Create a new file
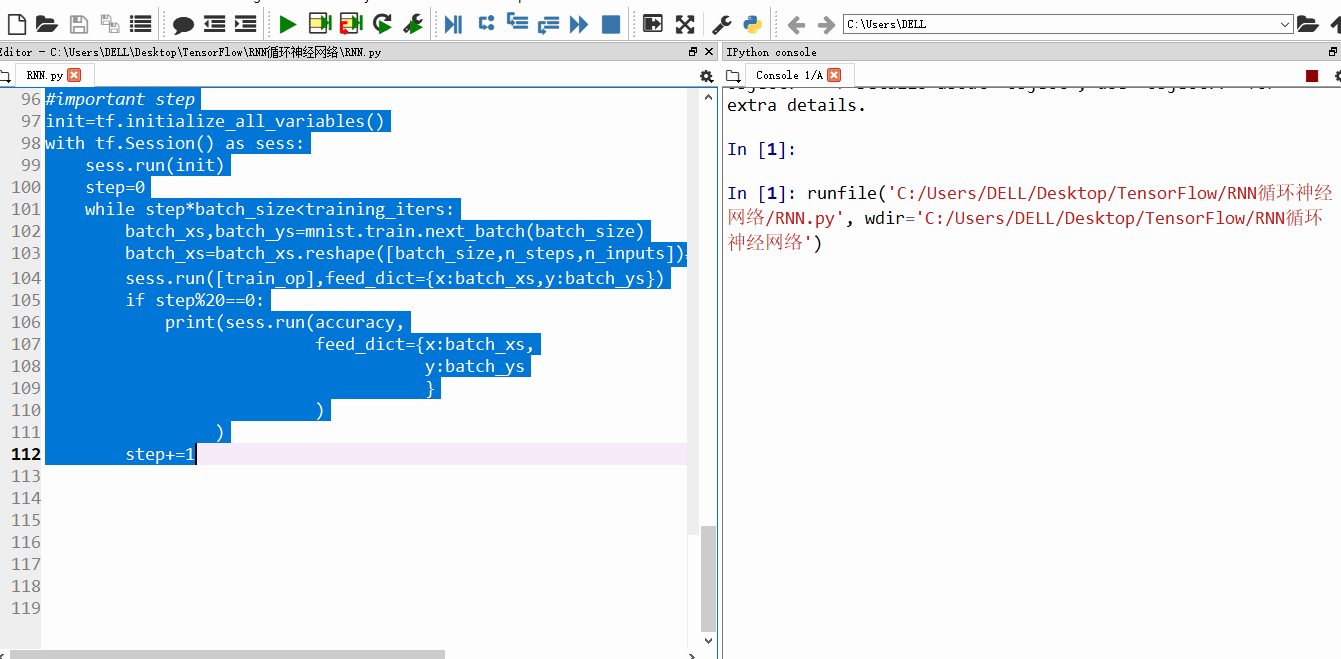 [x=17, y=24]
